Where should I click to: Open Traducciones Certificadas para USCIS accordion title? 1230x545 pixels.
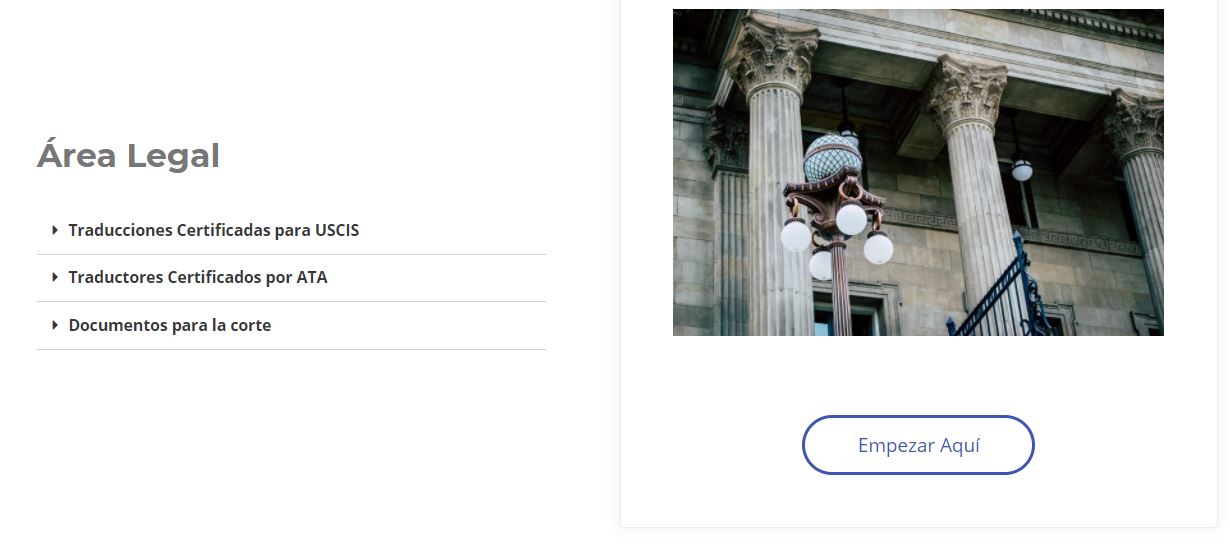pos(214,230)
